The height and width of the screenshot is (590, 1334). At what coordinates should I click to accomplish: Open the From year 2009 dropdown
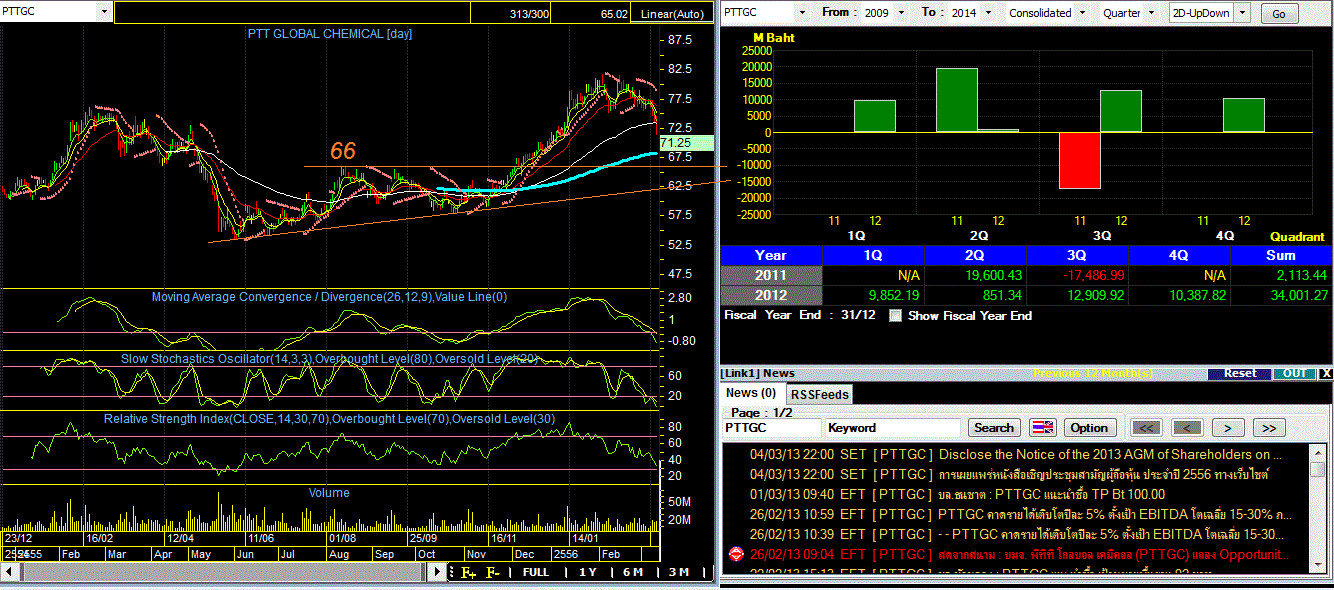(901, 13)
